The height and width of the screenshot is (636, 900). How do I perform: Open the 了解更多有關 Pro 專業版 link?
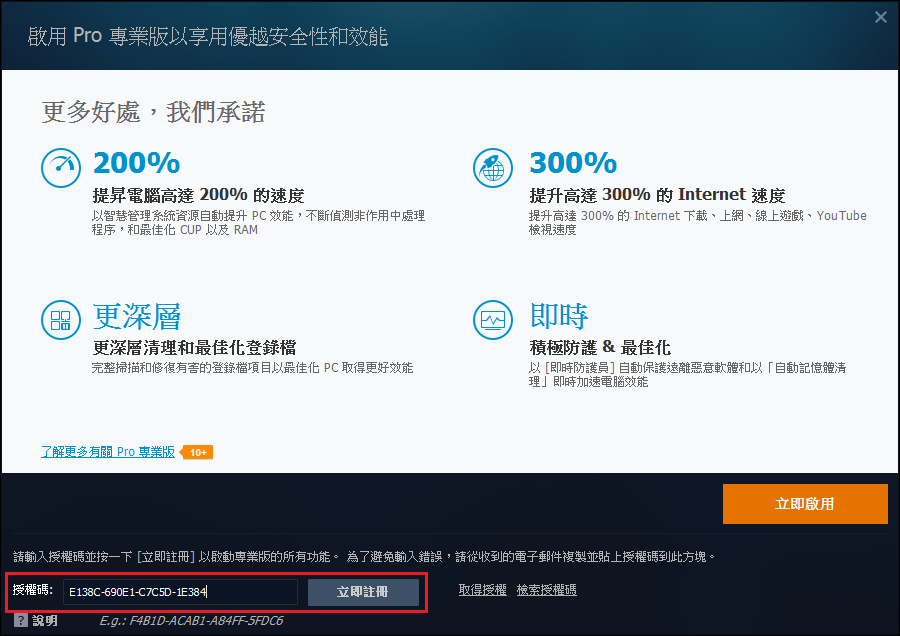click(108, 452)
